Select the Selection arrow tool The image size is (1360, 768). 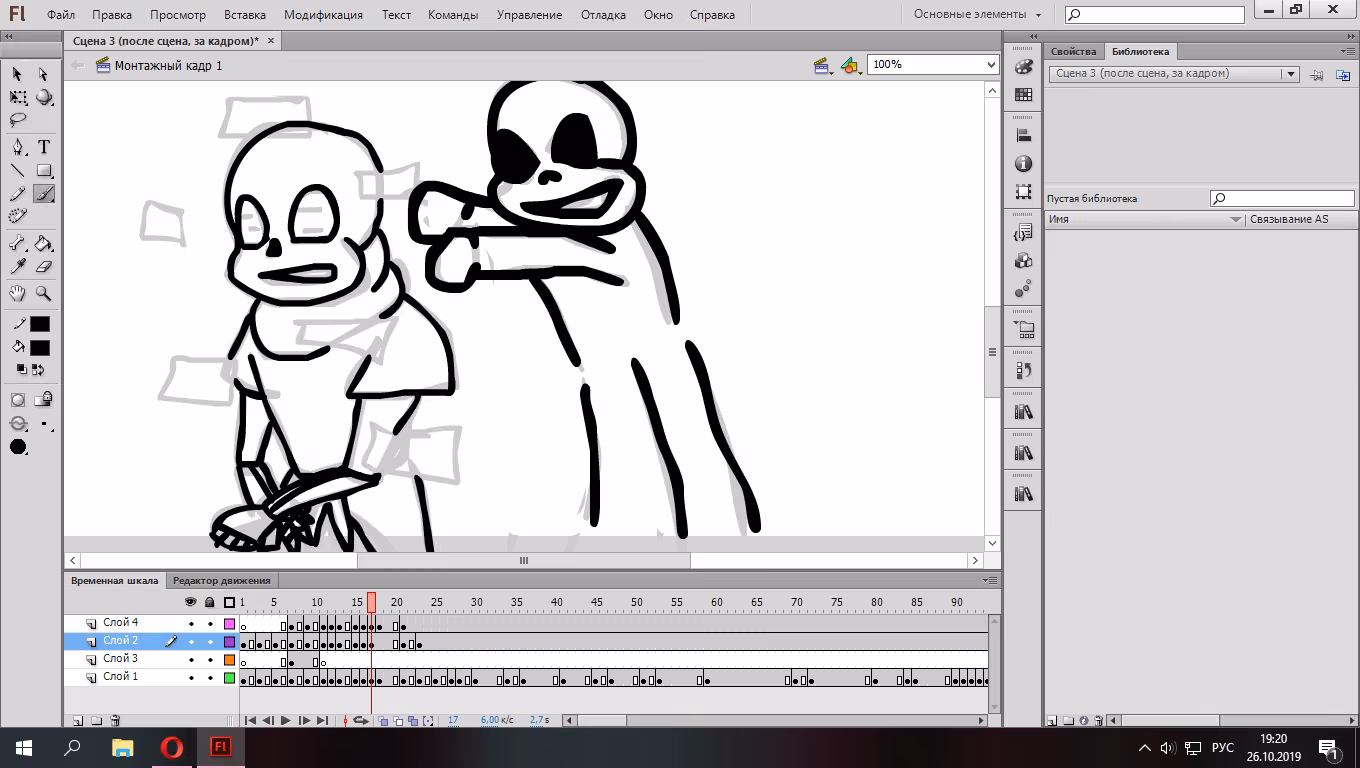pos(18,74)
